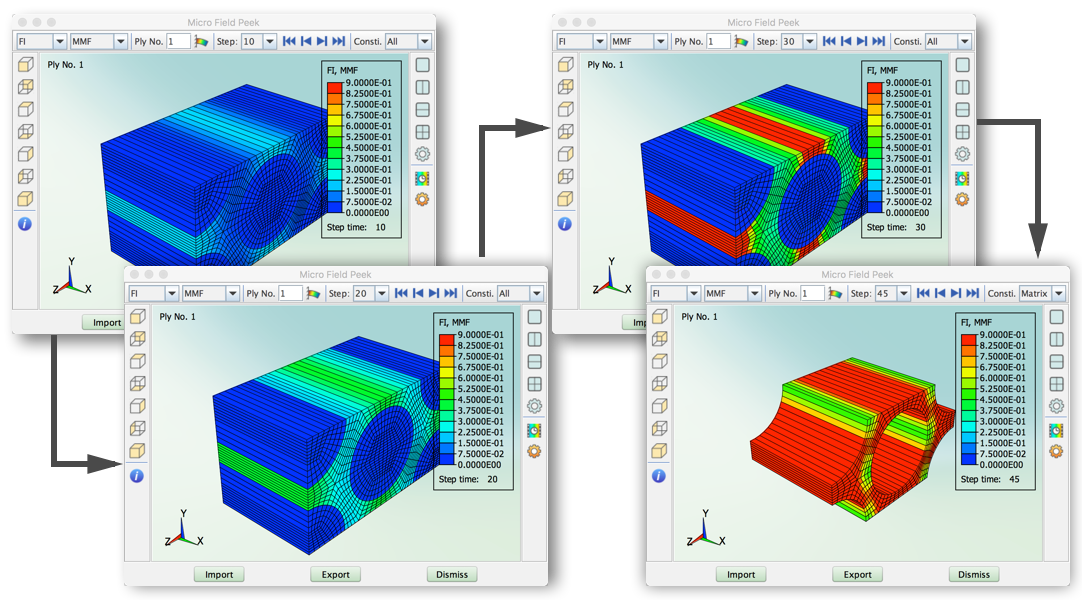Click the gray gear icon in the Step 30 window
Image resolution: width=1082 pixels, height=600 pixels.
(962, 154)
